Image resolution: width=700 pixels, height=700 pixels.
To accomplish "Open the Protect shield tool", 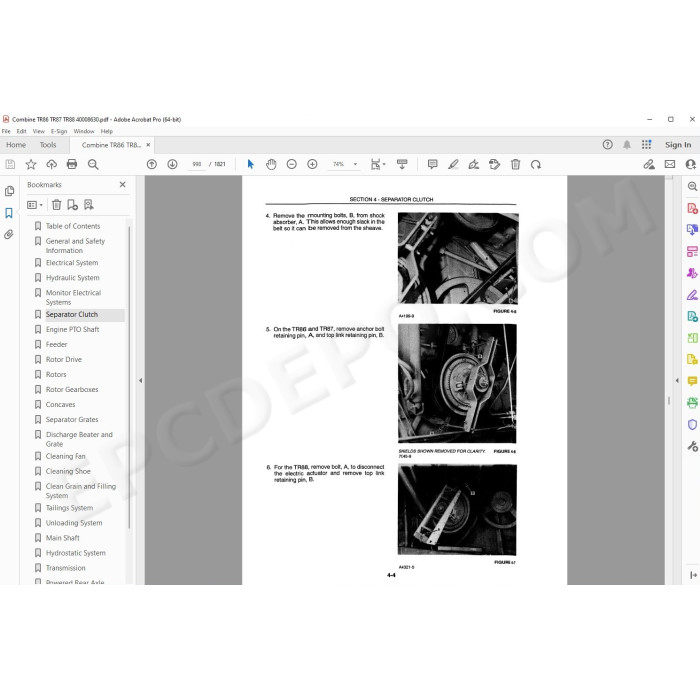I will pos(692,424).
